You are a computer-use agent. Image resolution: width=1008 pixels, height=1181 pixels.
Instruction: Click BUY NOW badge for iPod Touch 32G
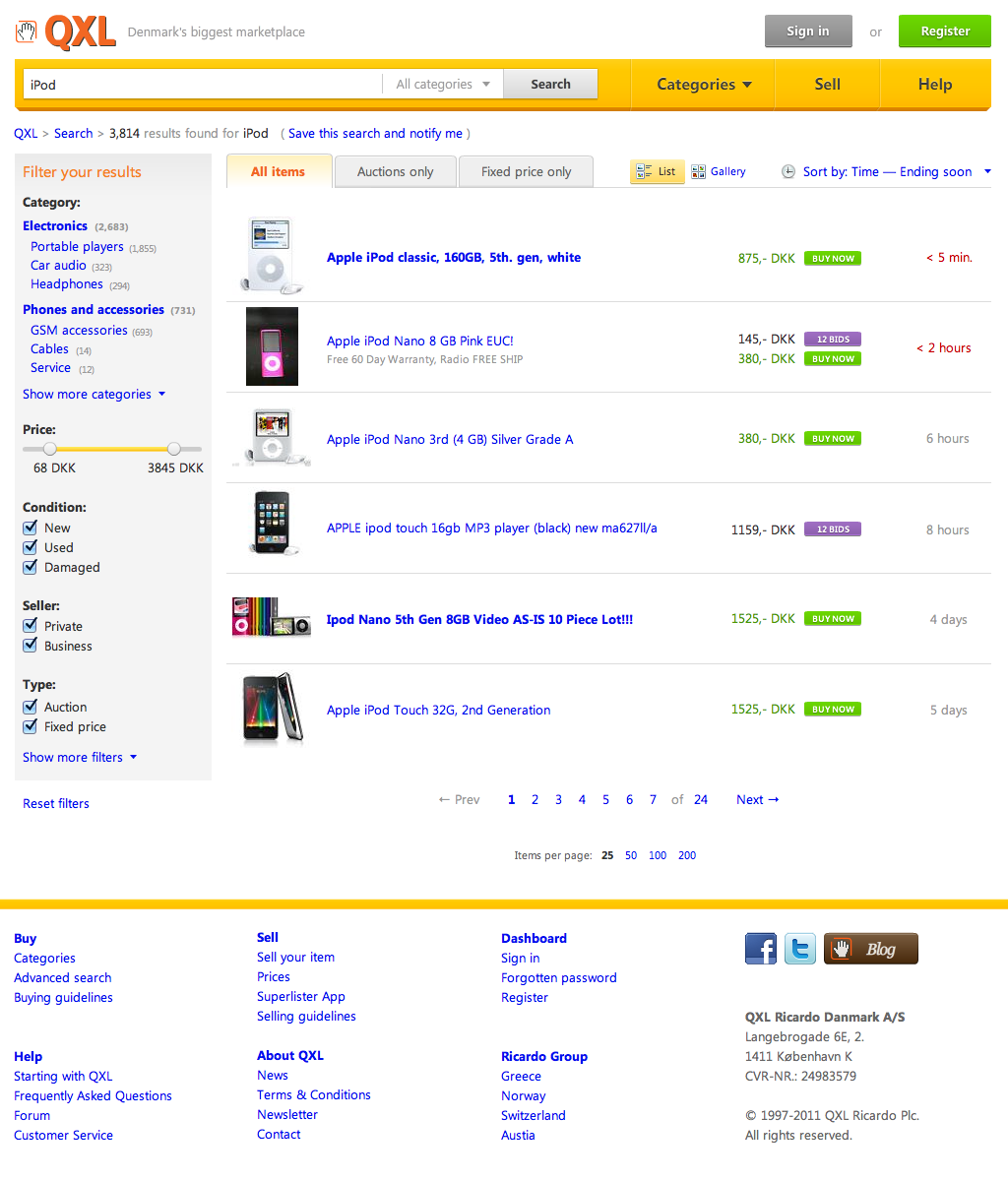point(833,709)
